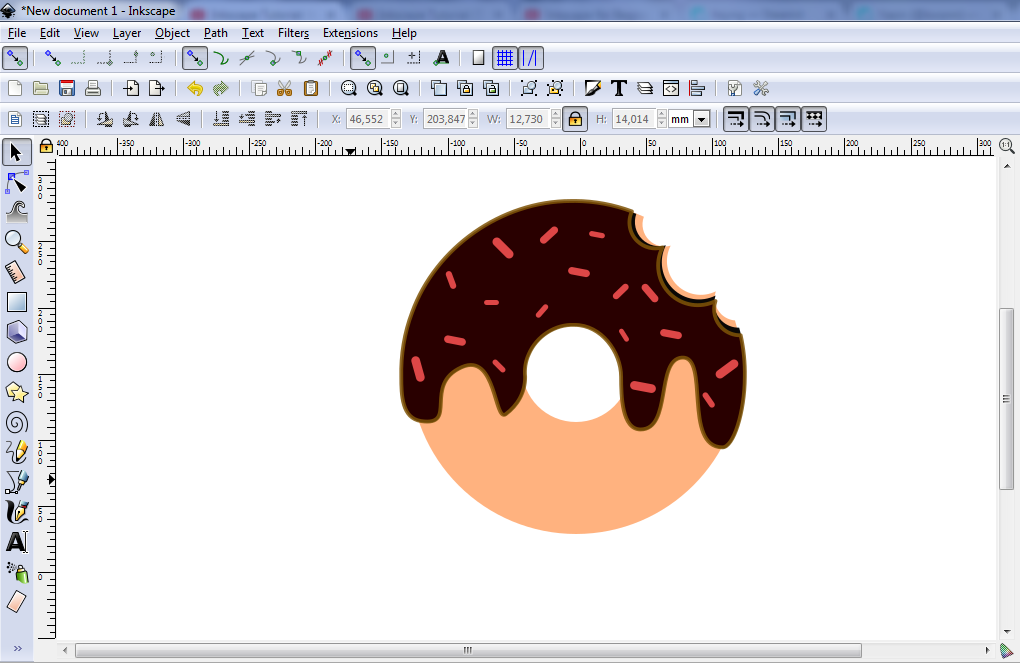This screenshot has height=663, width=1020.
Task: Increase the X position with stepper arrow
Action: pyautogui.click(x=396, y=115)
